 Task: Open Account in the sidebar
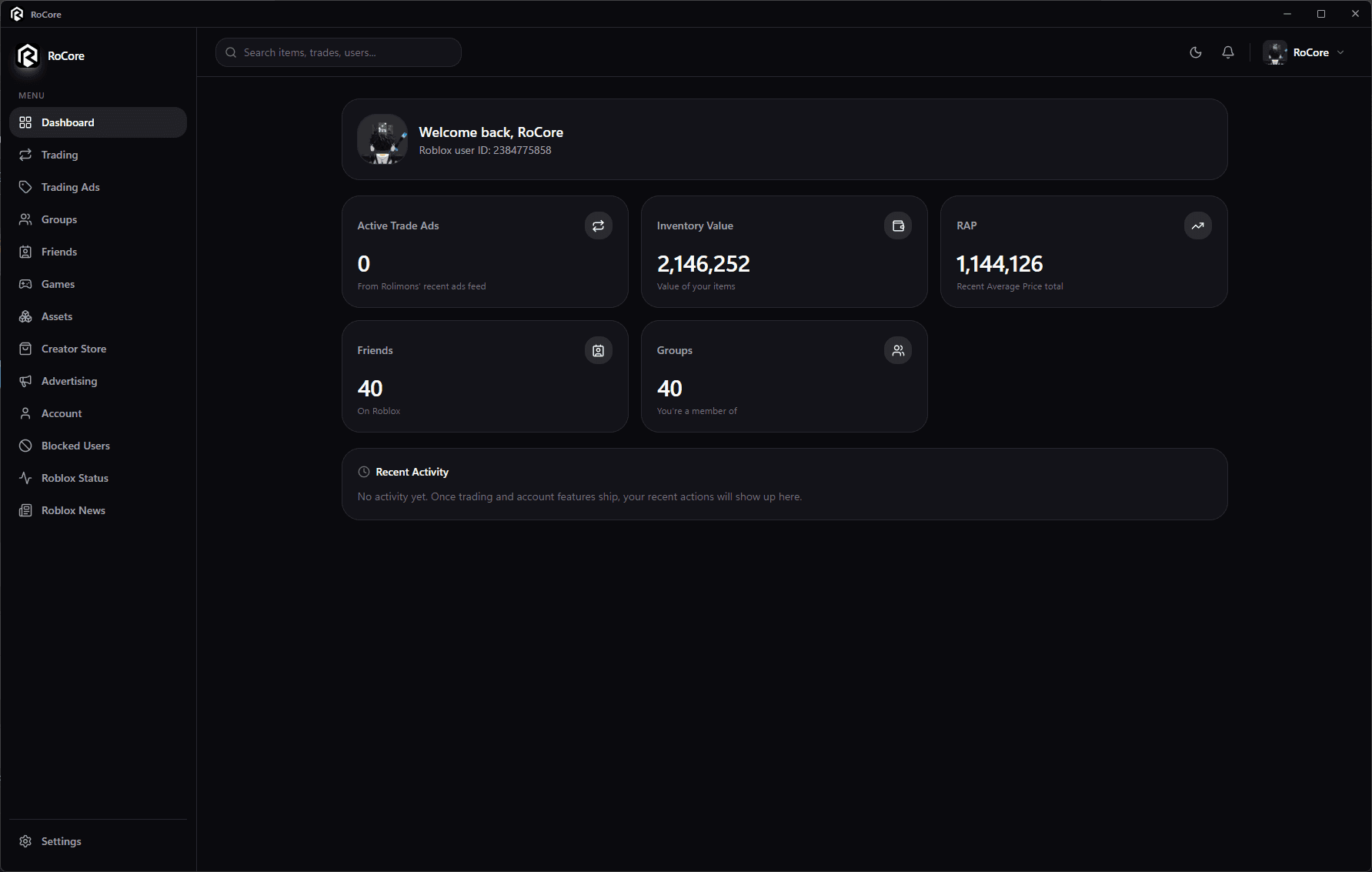pos(98,413)
